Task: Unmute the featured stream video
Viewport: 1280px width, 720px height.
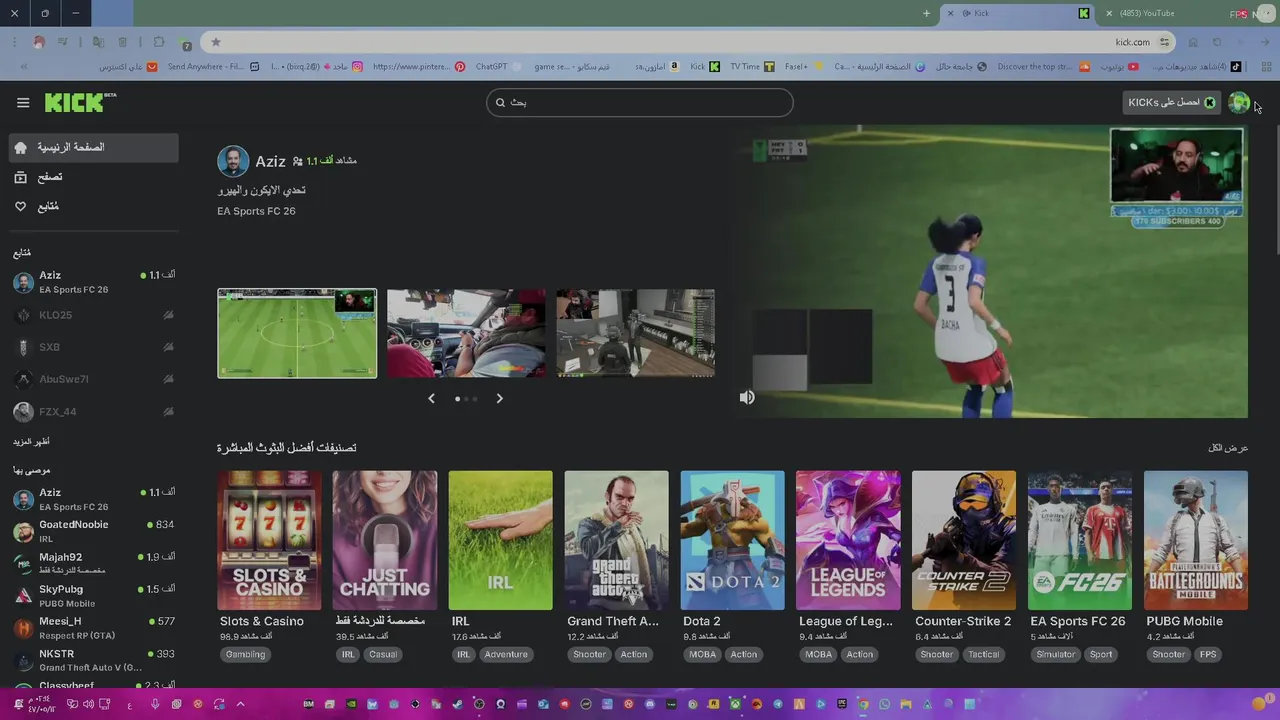Action: (x=747, y=397)
